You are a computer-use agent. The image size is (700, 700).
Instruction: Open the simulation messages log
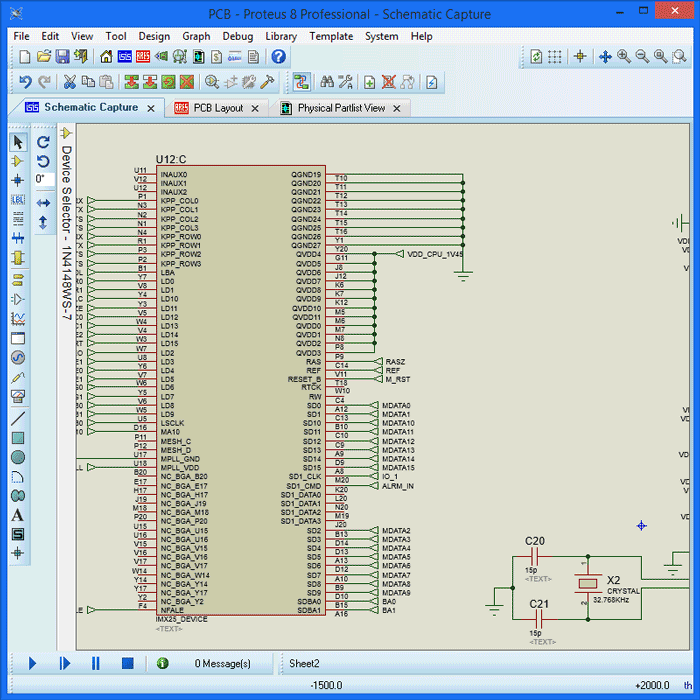point(163,663)
